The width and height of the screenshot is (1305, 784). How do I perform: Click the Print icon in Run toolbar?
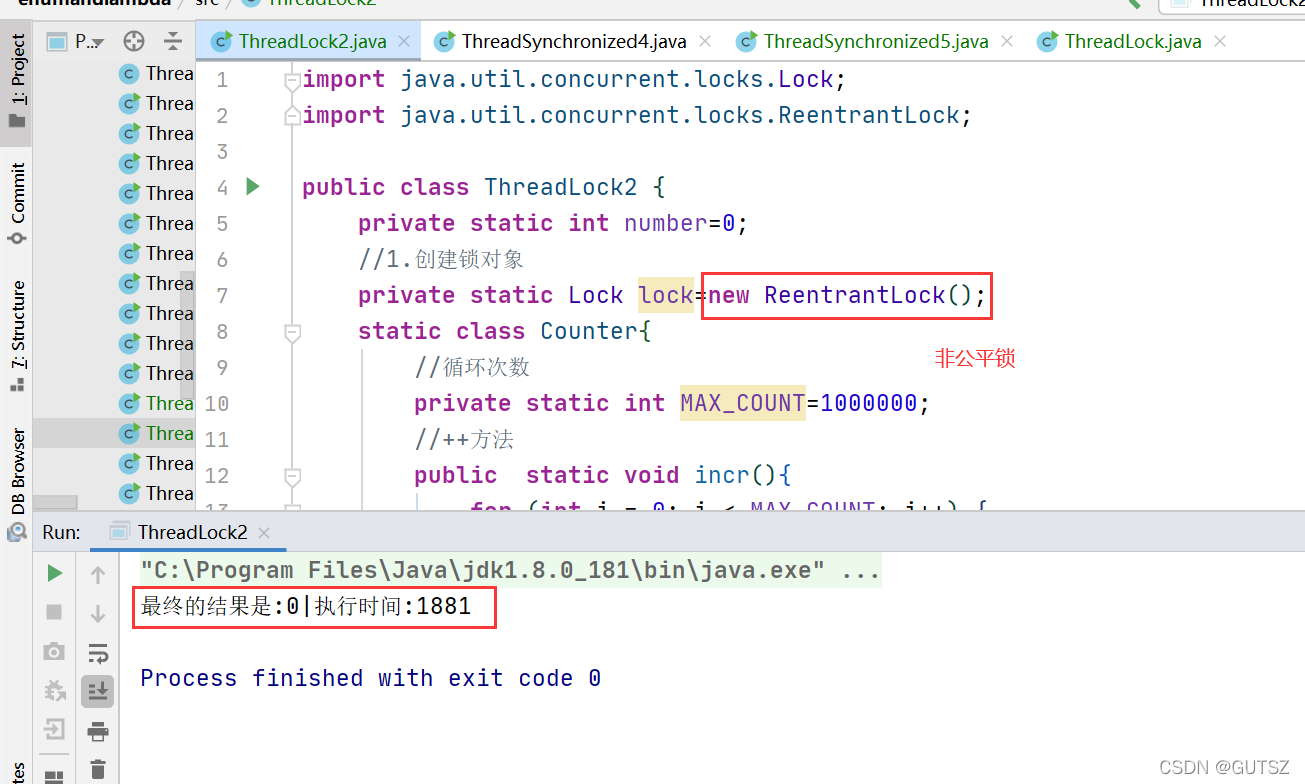pyautogui.click(x=98, y=731)
